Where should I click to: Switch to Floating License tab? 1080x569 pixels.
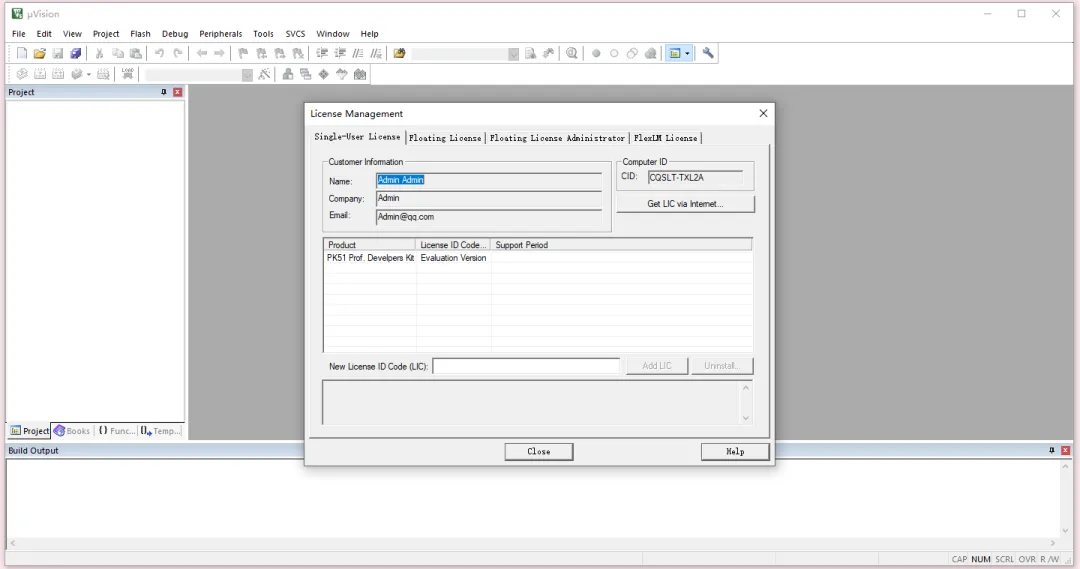pyautogui.click(x=445, y=138)
